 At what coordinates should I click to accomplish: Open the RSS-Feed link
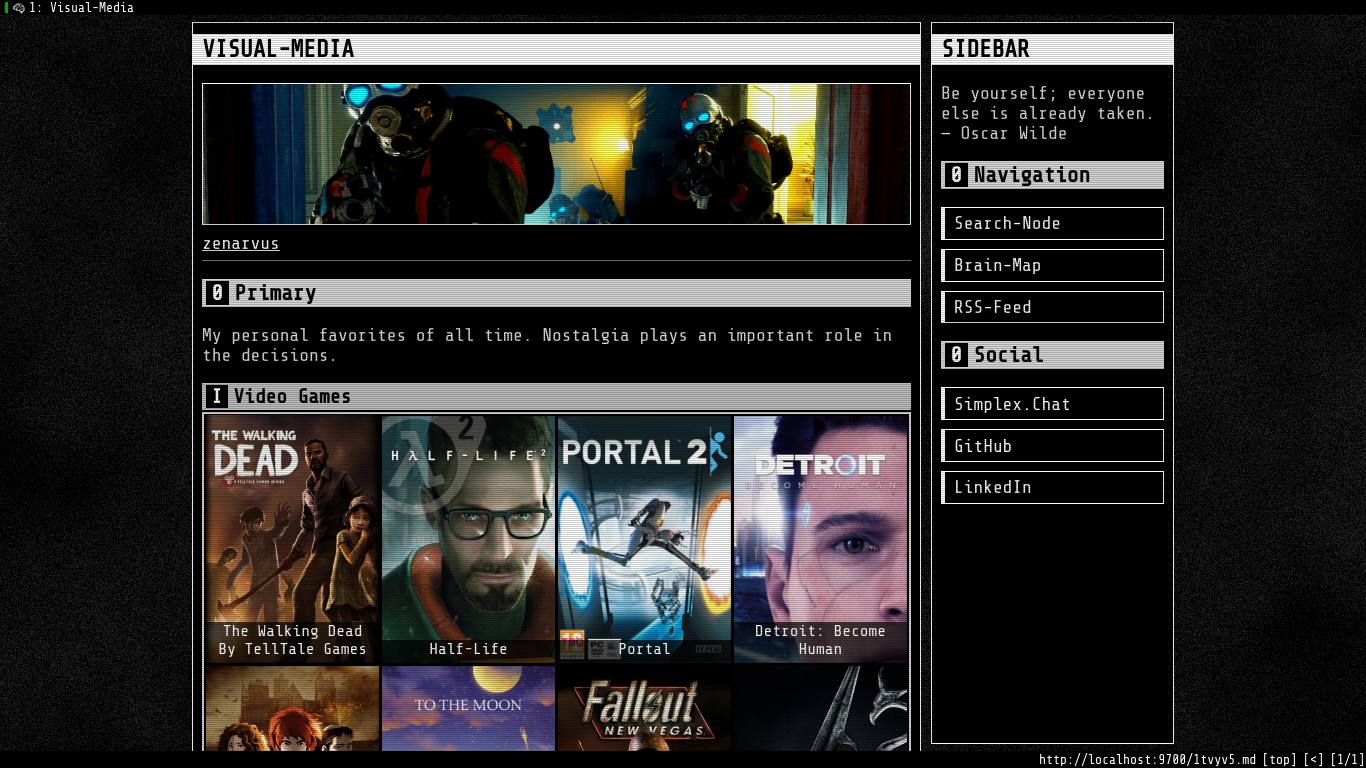pyautogui.click(x=1052, y=308)
